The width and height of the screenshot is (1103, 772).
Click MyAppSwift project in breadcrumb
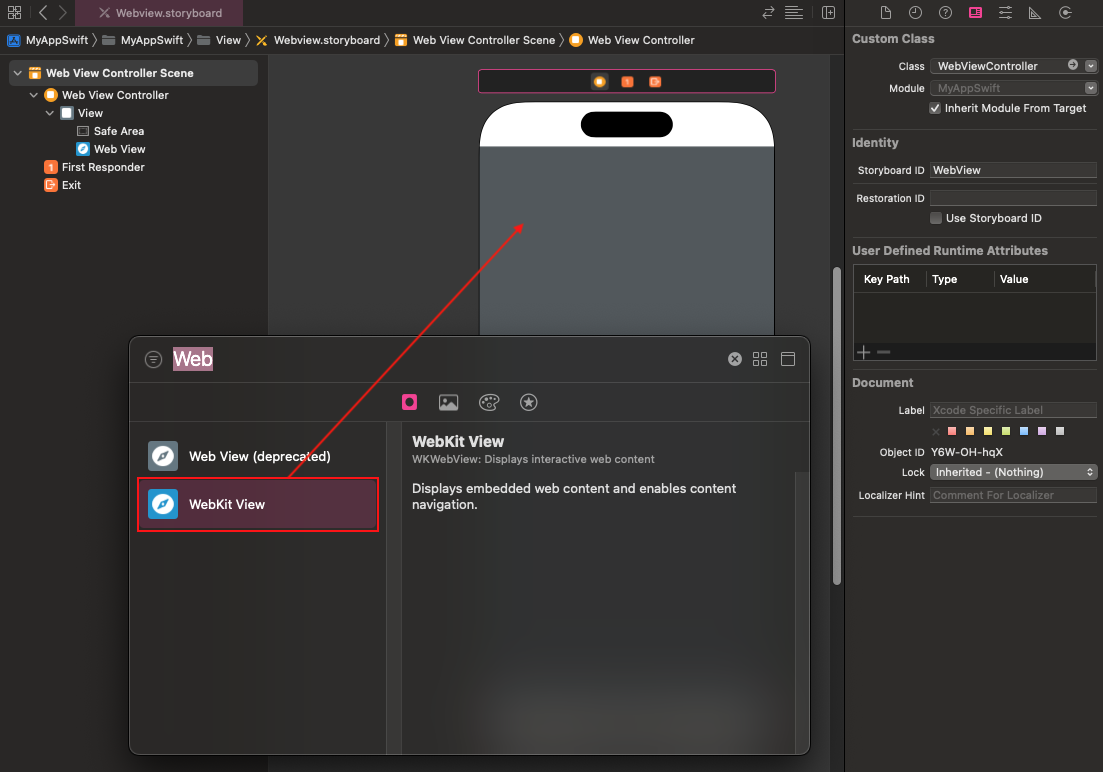pos(48,40)
